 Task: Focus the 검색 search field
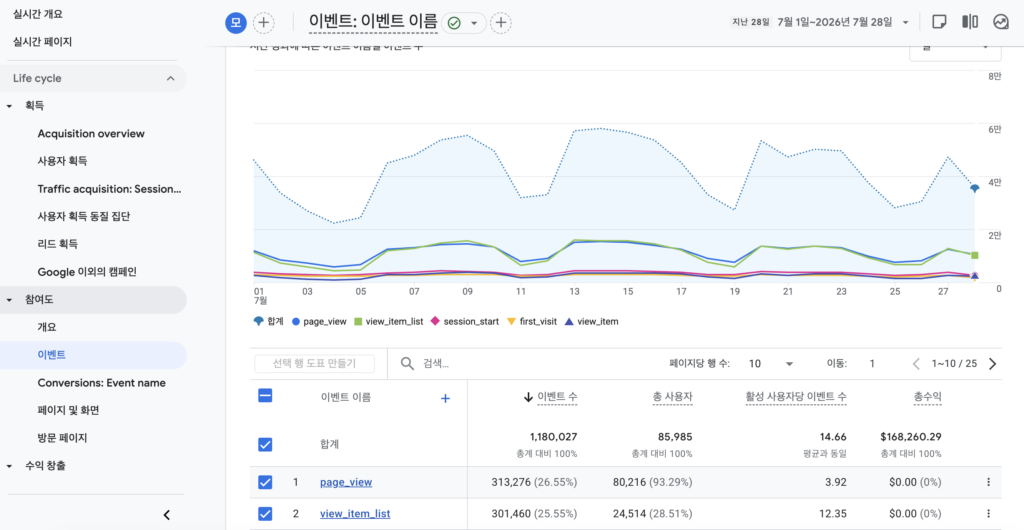(x=436, y=364)
